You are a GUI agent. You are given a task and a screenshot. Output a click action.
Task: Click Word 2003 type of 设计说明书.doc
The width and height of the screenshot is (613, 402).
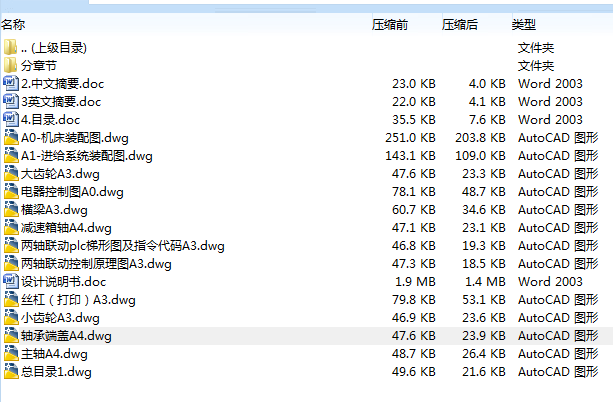tap(550, 282)
